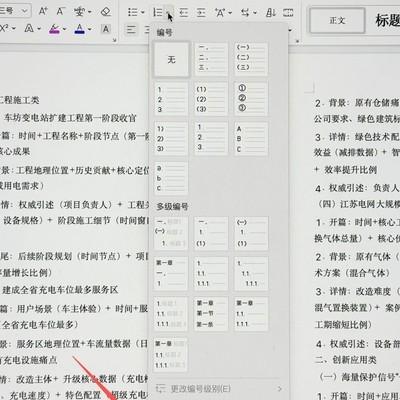Expand the 更改编号级别 submenu chevron
Screen dimensions: 400x400
(x=279, y=389)
